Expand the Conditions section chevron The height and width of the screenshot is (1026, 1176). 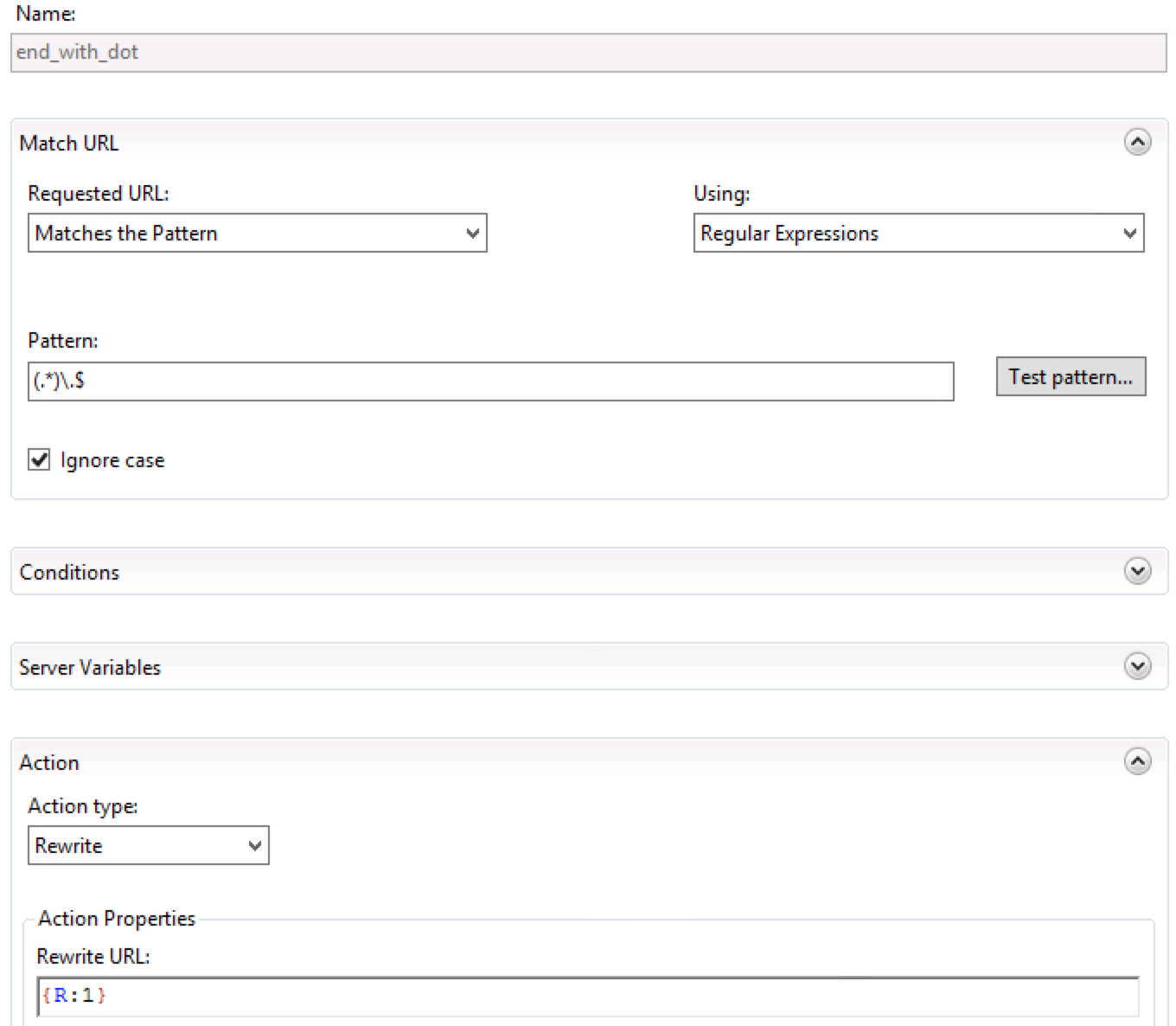1137,571
